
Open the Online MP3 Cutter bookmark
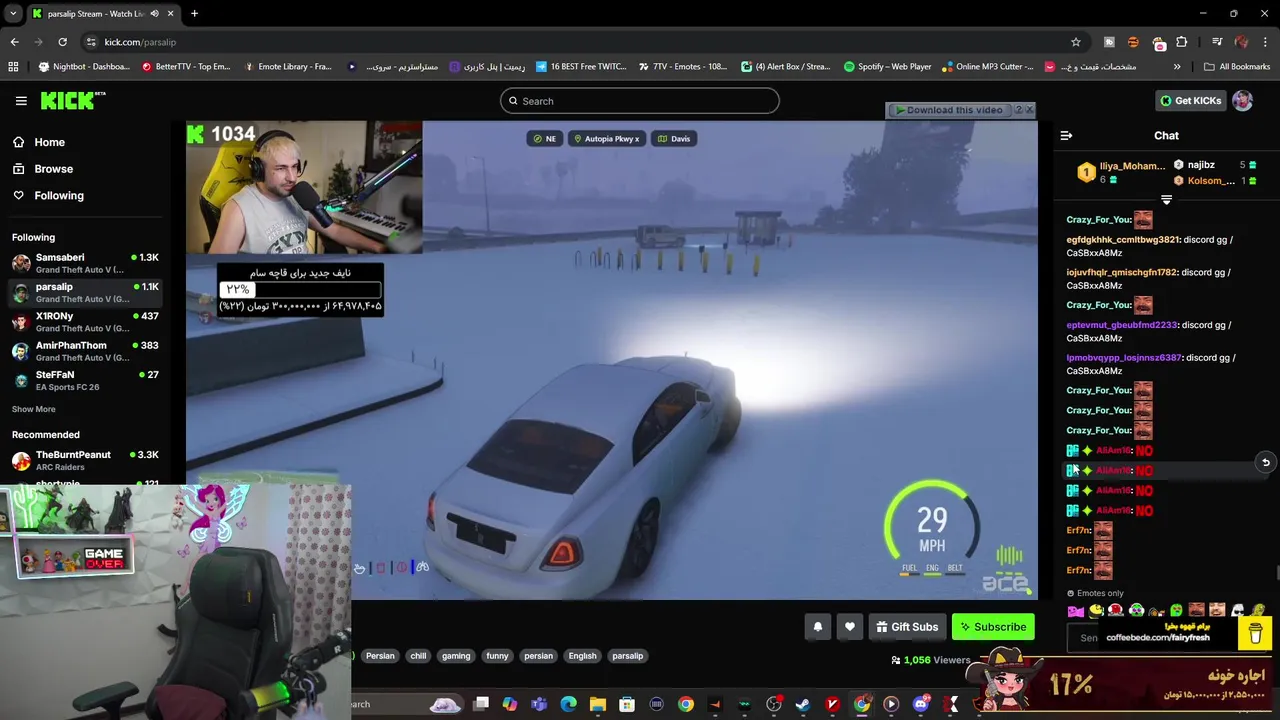(987, 67)
